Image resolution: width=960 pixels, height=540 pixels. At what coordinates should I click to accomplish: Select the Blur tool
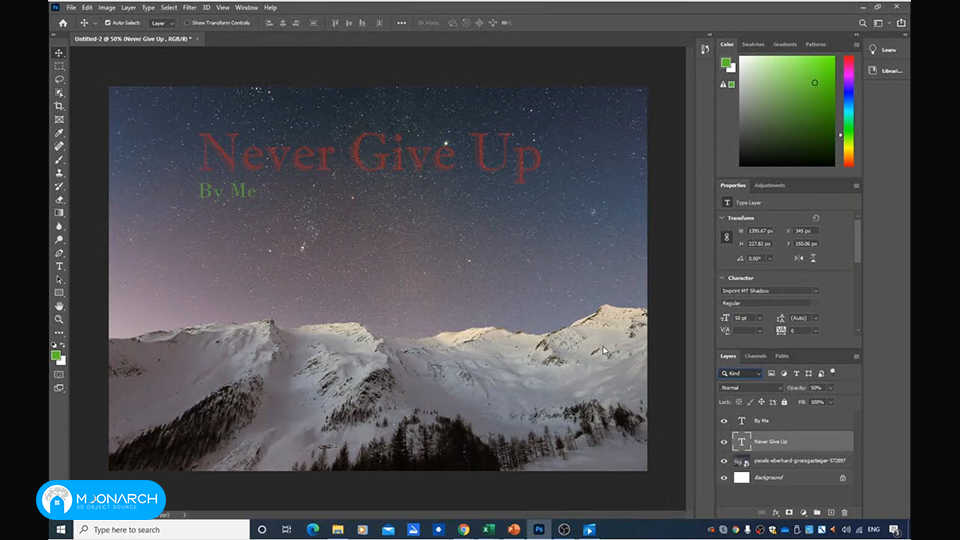pos(59,227)
